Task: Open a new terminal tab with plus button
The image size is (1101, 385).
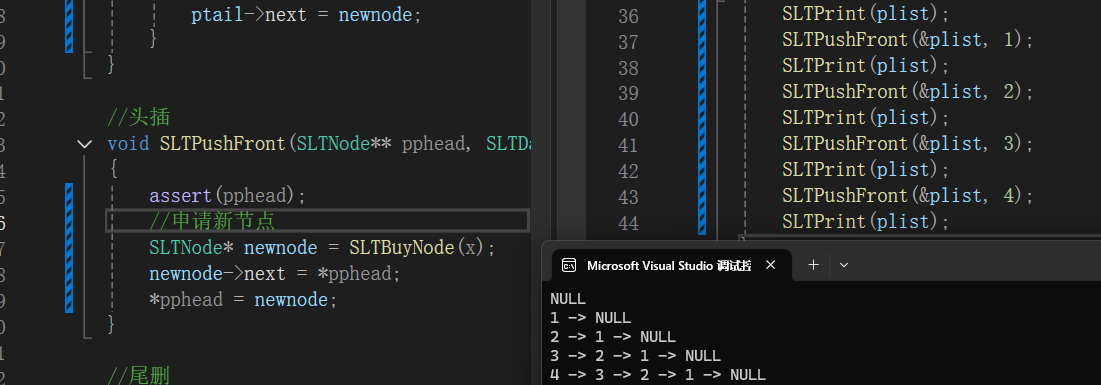Action: [x=813, y=265]
